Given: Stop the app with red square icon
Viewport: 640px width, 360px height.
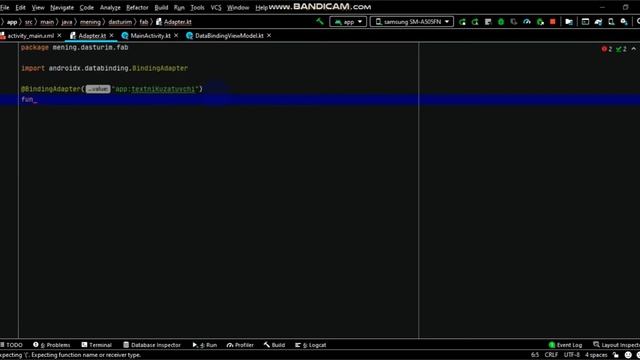Looking at the screenshot, I should point(553,22).
